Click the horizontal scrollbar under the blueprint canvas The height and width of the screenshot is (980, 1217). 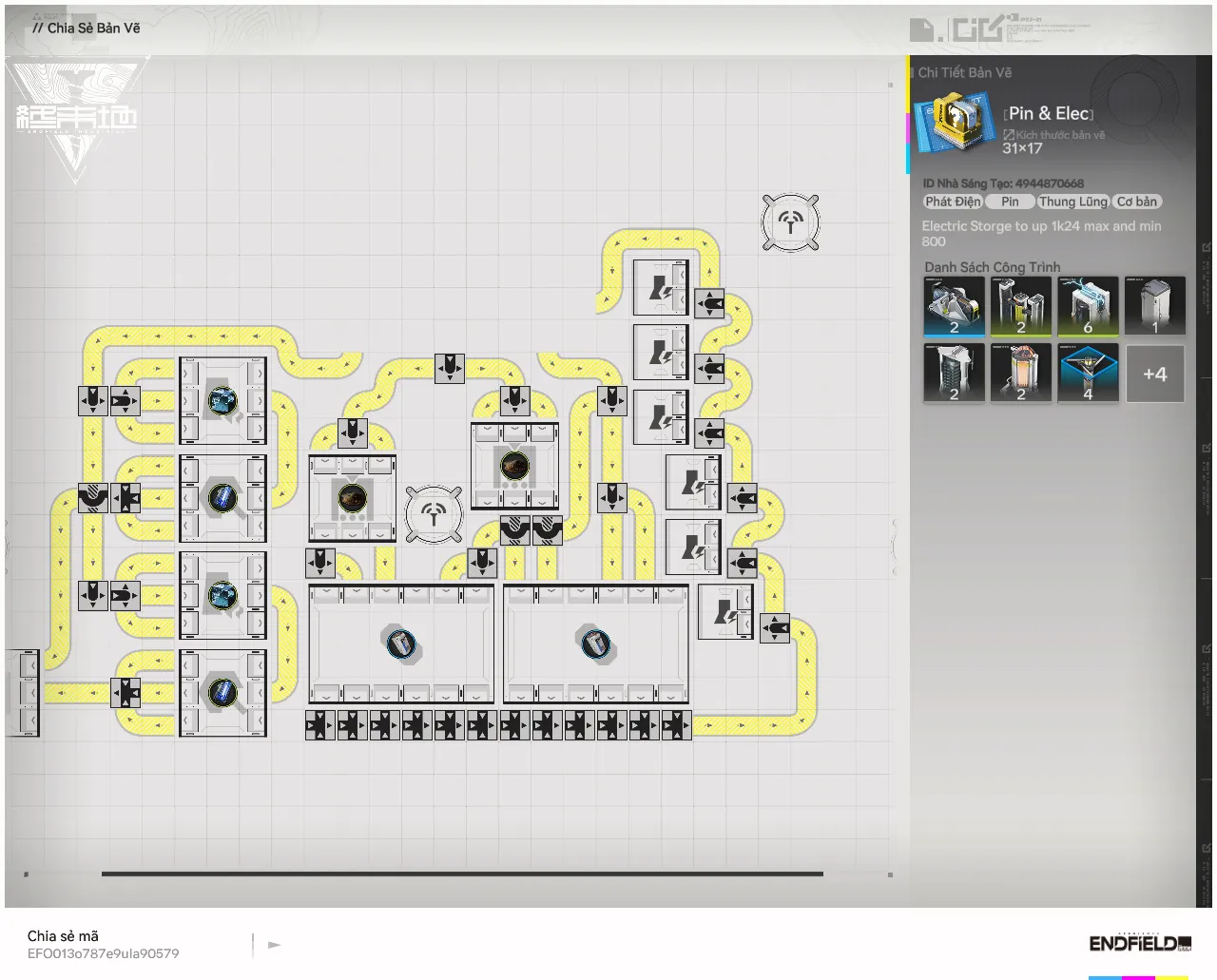(462, 874)
